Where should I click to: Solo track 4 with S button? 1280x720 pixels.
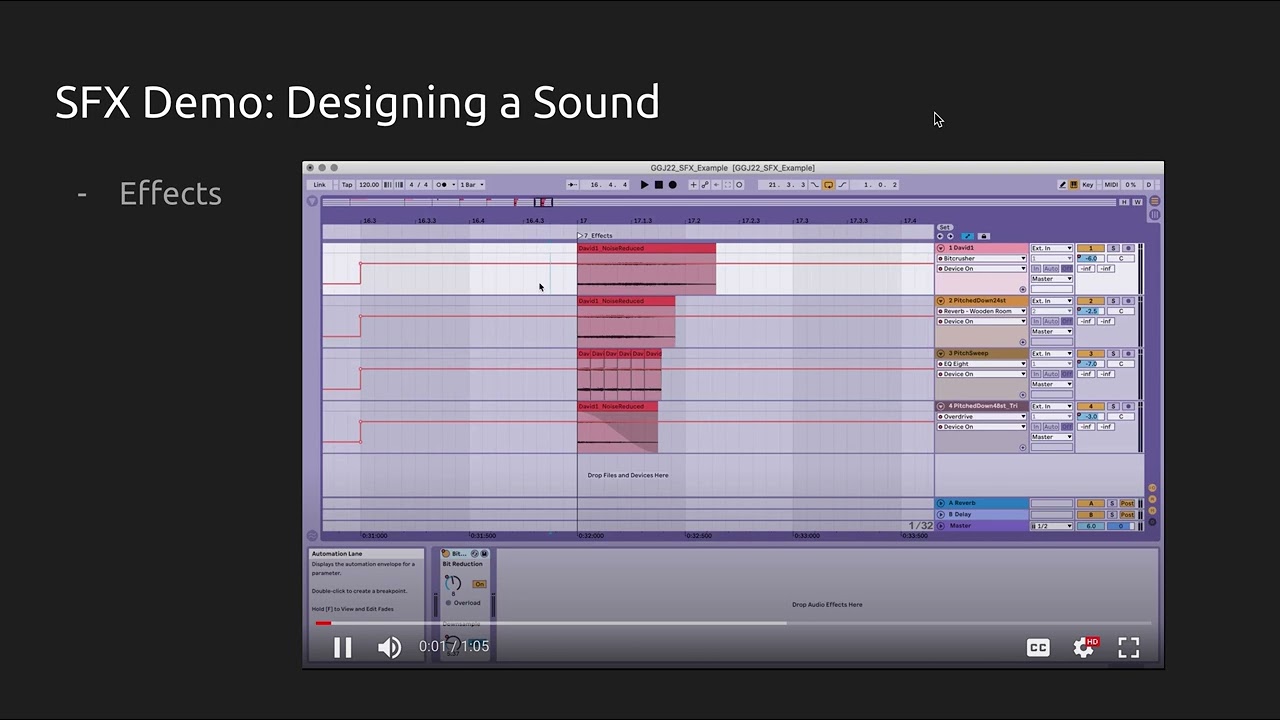coord(1113,406)
